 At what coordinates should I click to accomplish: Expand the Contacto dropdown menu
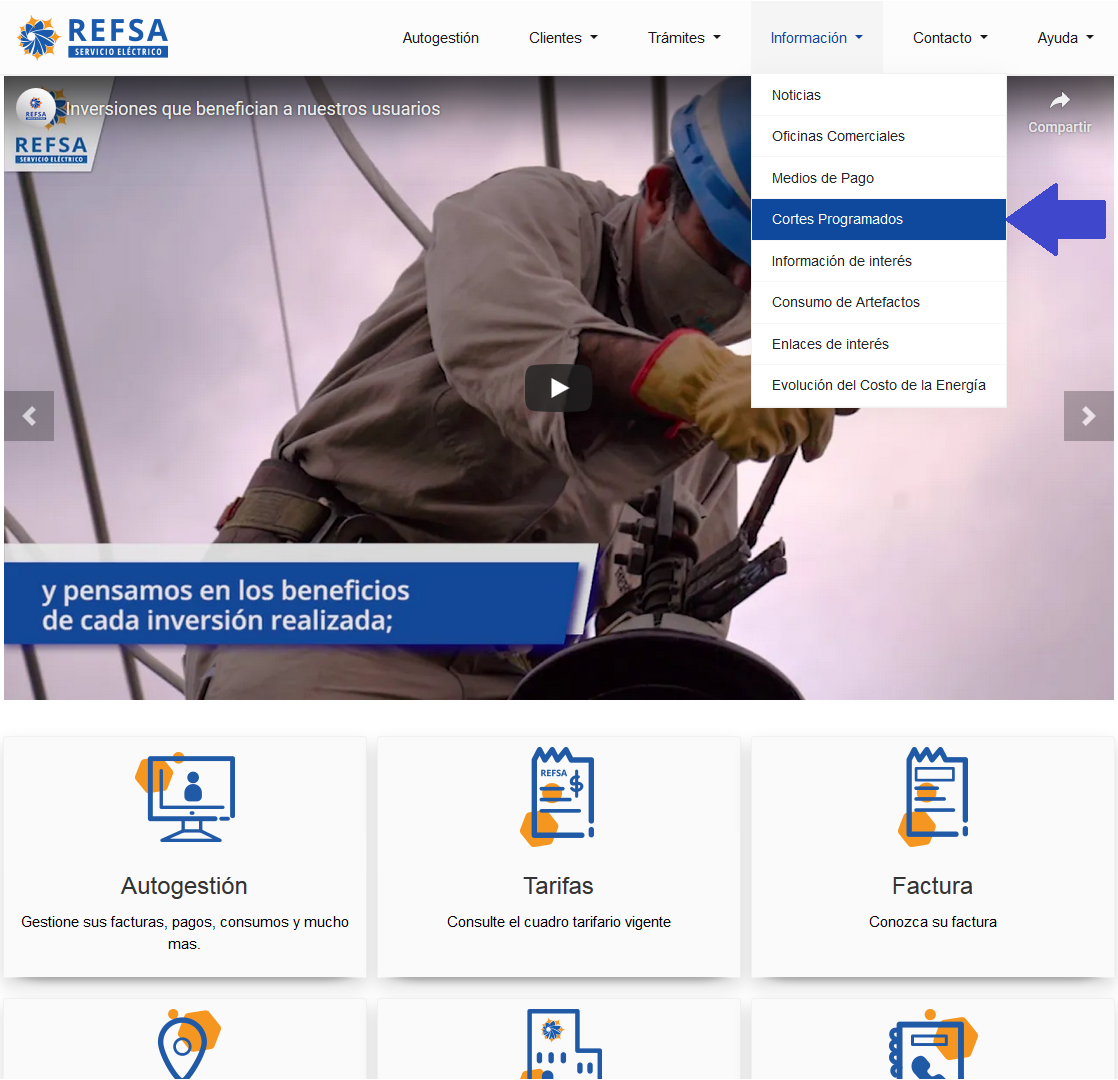pos(950,38)
